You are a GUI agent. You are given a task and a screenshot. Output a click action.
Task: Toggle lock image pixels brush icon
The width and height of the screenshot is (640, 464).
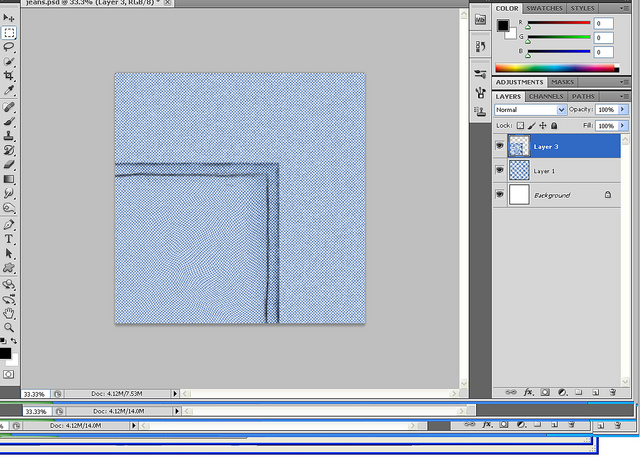[531, 126]
